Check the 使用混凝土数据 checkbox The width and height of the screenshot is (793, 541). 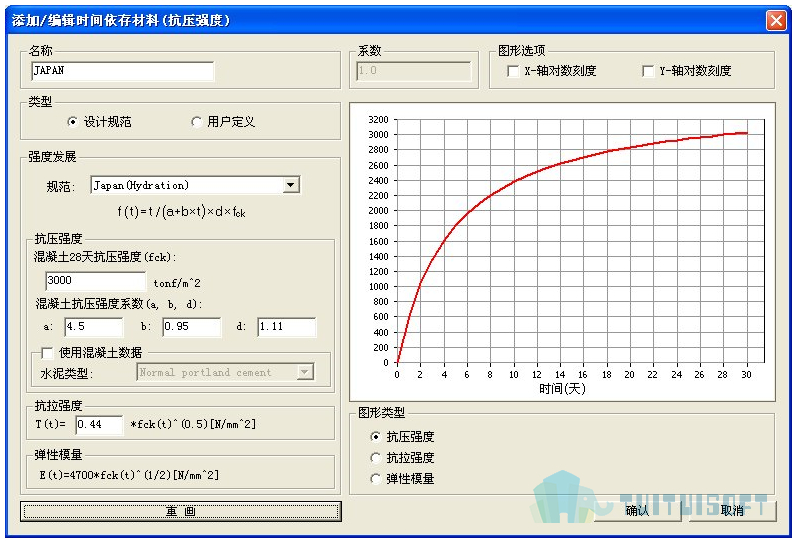pyautogui.click(x=47, y=353)
